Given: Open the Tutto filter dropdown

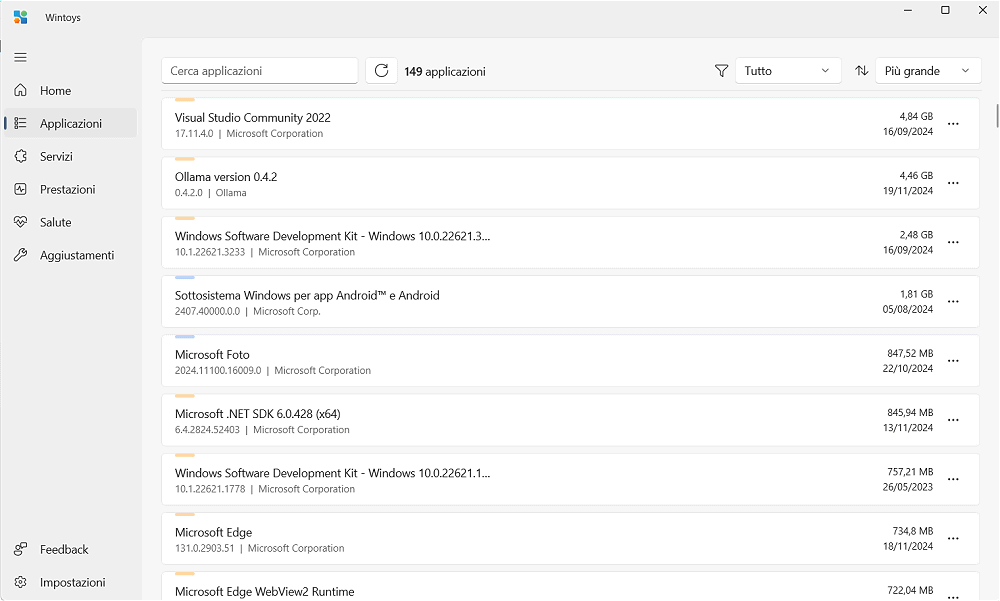Looking at the screenshot, I should 788,71.
